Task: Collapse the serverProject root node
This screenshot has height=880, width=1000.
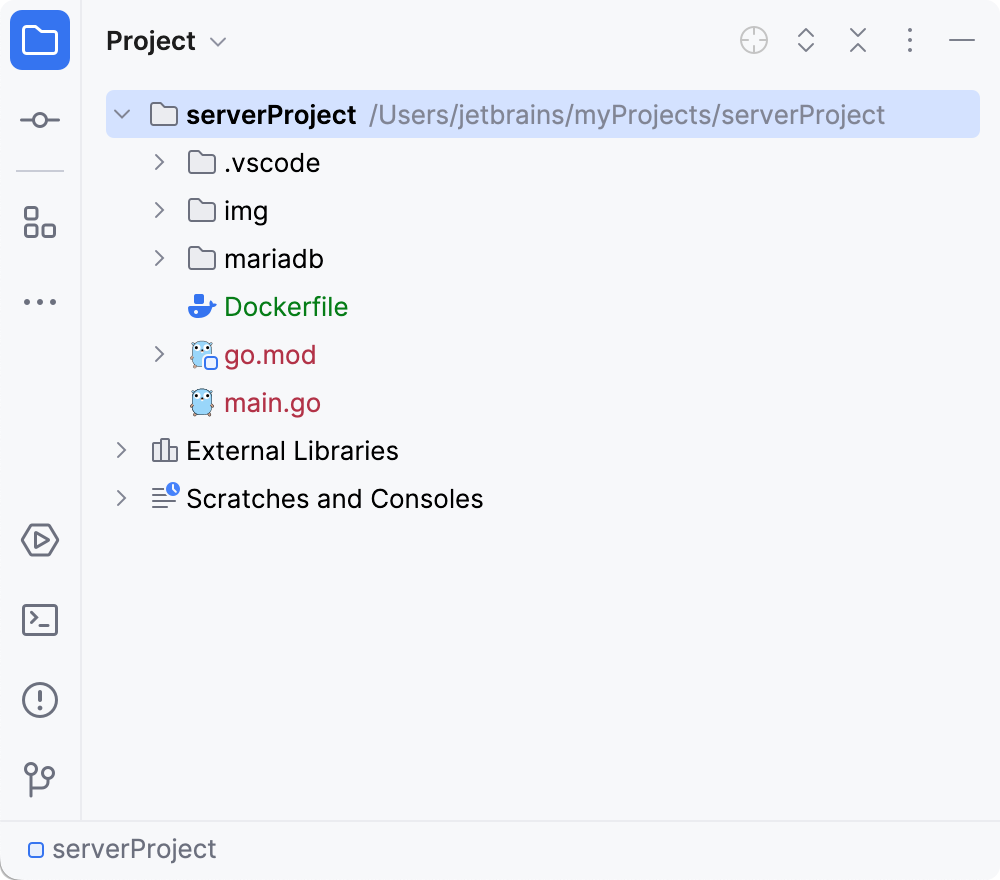Action: [x=122, y=115]
